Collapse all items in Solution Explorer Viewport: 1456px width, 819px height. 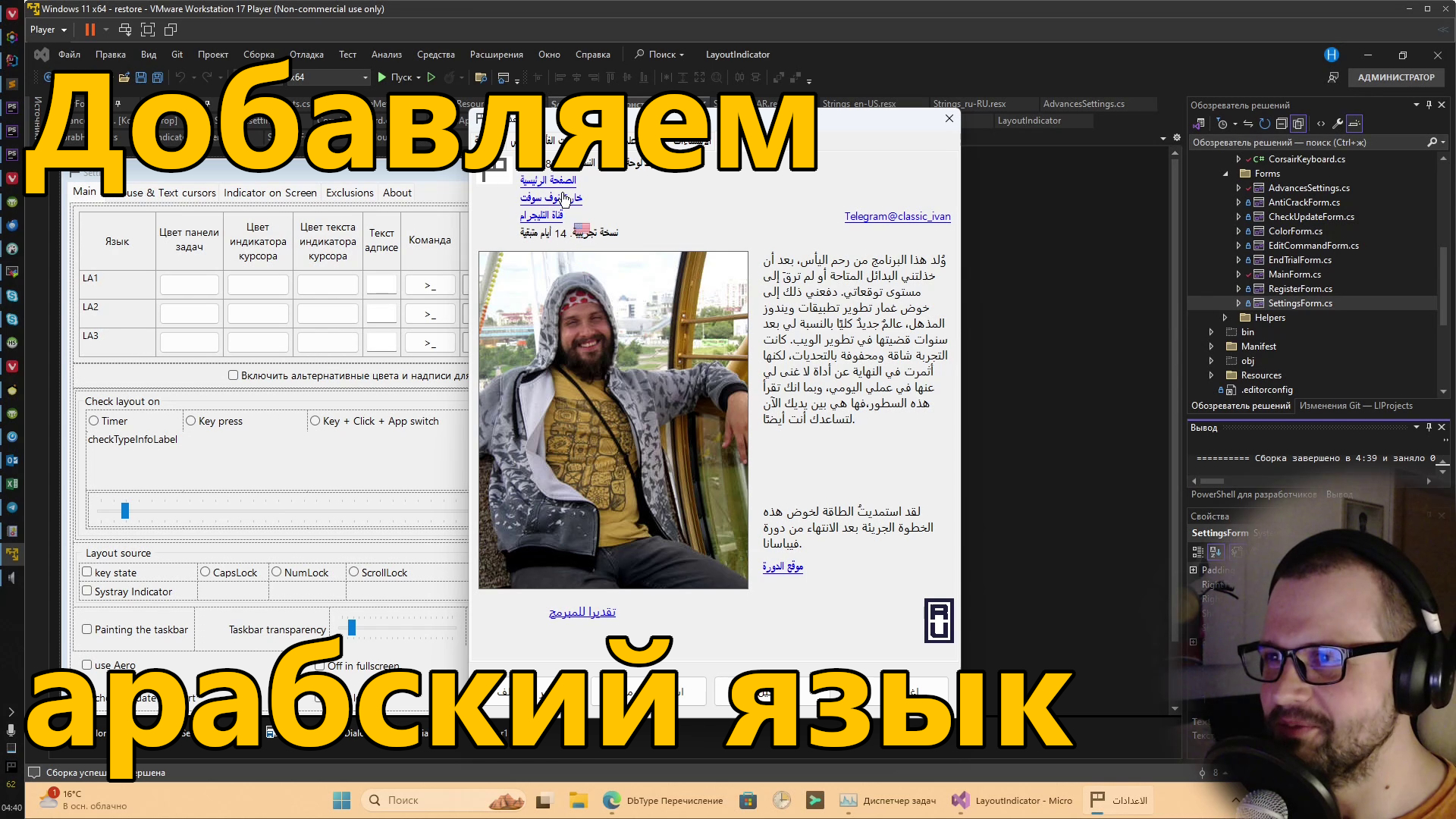[1282, 124]
